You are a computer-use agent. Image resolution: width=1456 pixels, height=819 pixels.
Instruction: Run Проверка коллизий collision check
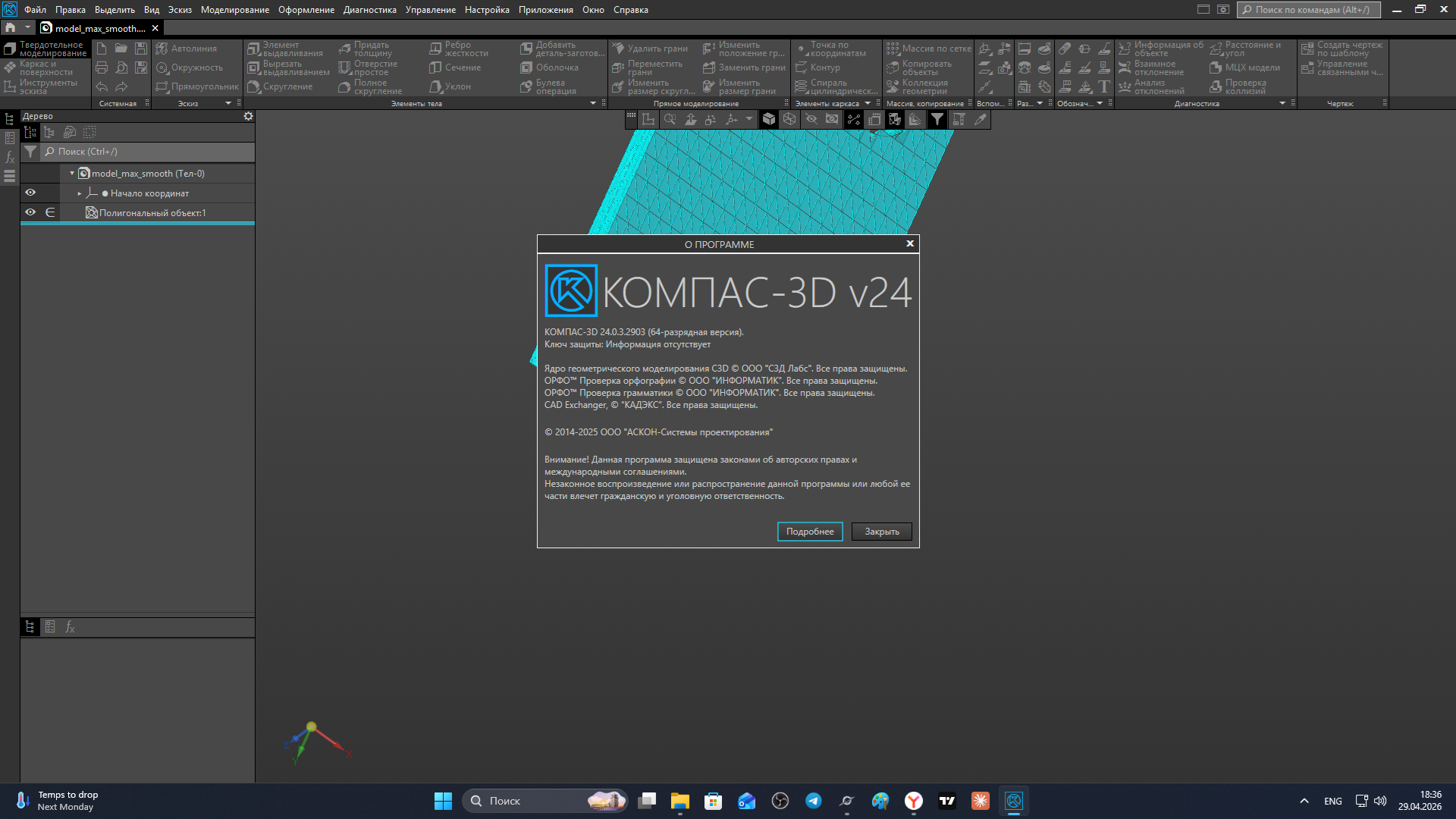pos(1238,87)
